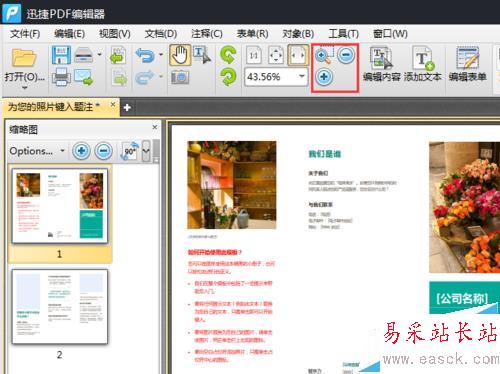The height and width of the screenshot is (374, 500).
Task: Rotate page with lower green arrow
Action: click(228, 77)
